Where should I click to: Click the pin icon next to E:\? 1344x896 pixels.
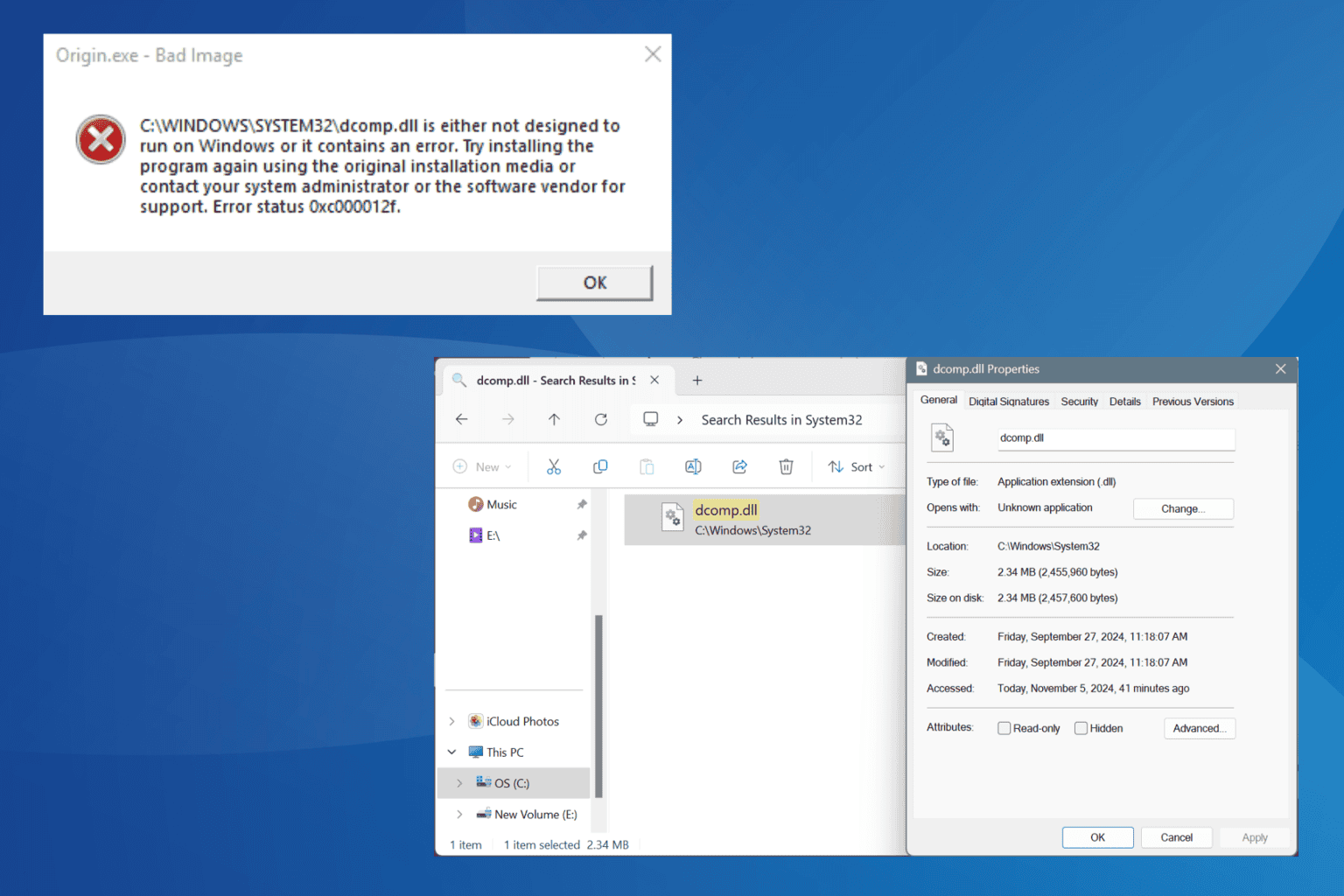tap(581, 535)
